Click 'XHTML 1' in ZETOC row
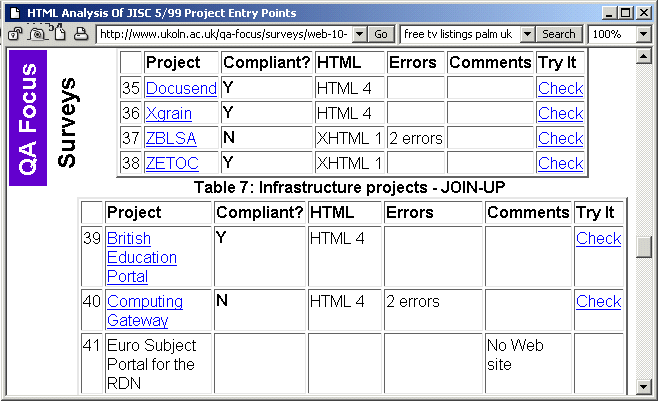Screen dimensions: 658x401 [x=349, y=163]
